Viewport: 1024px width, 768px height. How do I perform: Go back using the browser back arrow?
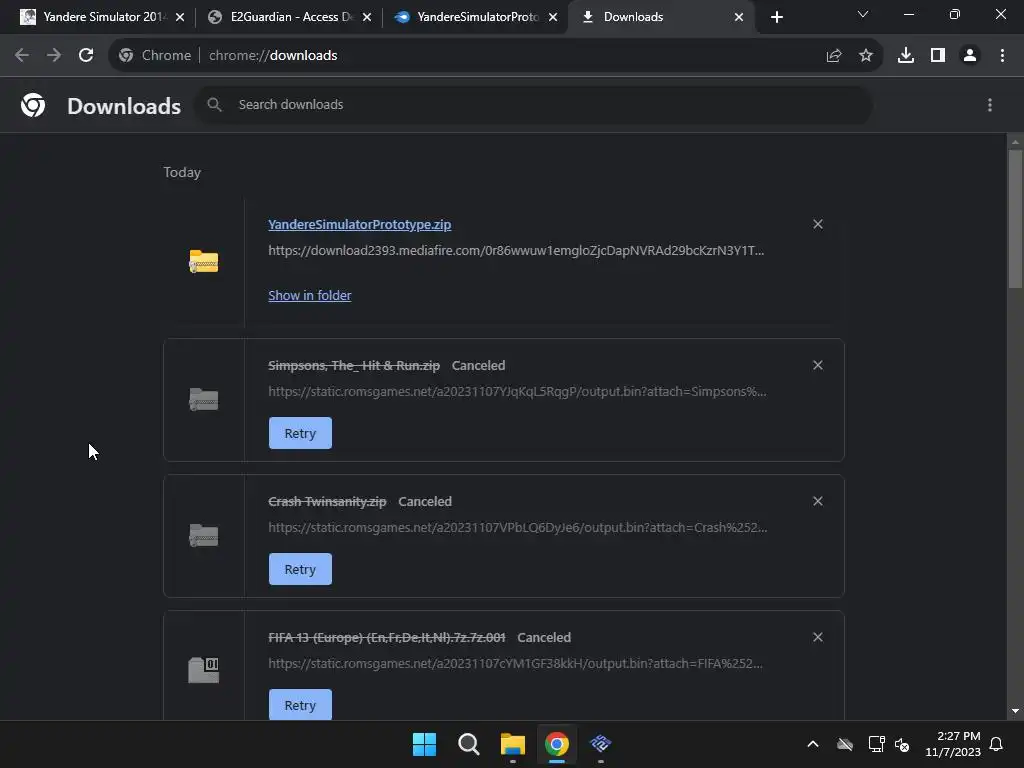[x=22, y=56]
